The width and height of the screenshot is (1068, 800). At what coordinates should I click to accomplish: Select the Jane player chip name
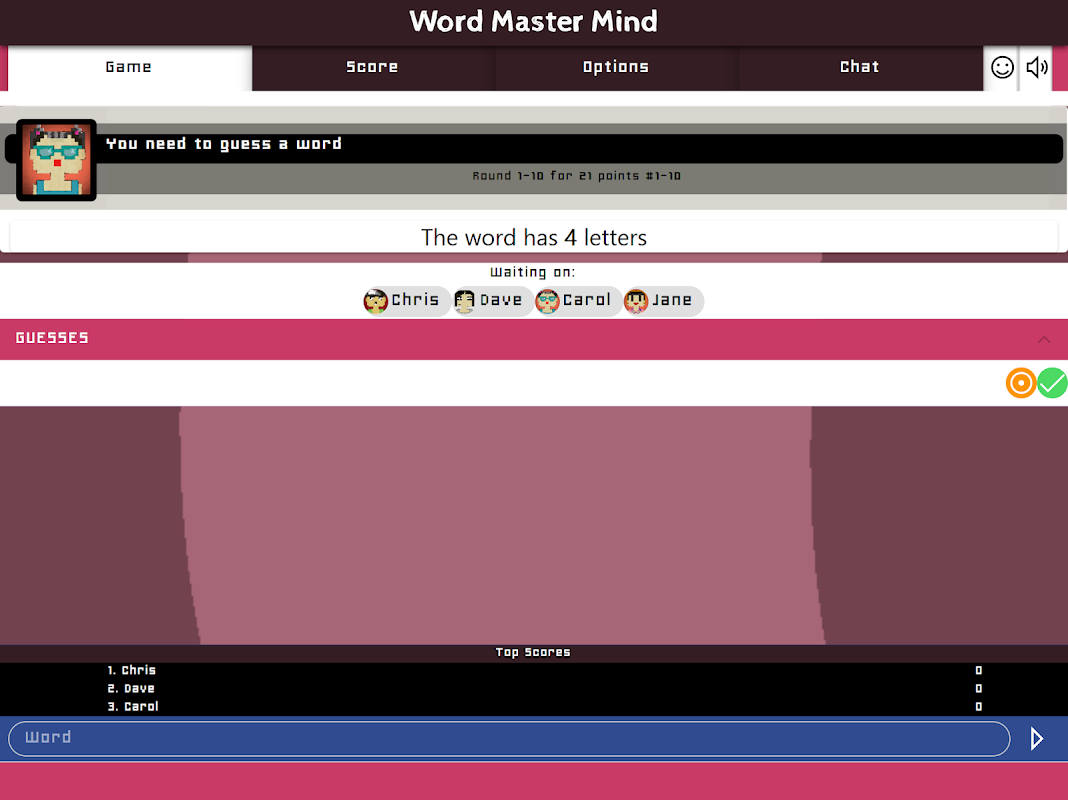pyautogui.click(x=672, y=300)
